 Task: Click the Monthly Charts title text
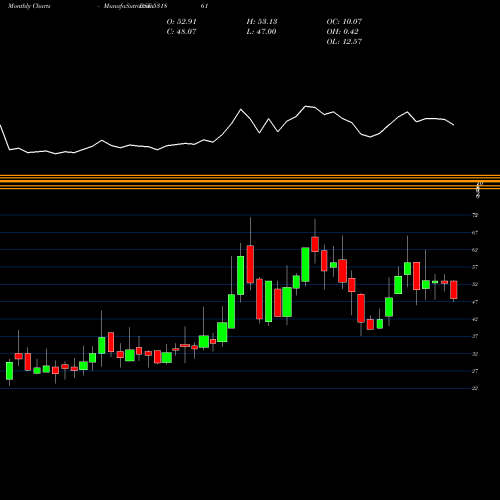pyautogui.click(x=29, y=6)
